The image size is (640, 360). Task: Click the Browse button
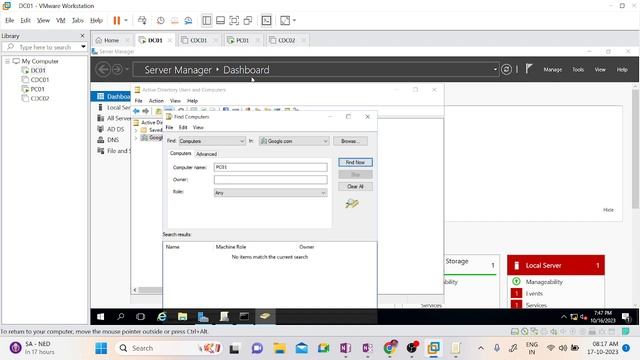pos(350,141)
